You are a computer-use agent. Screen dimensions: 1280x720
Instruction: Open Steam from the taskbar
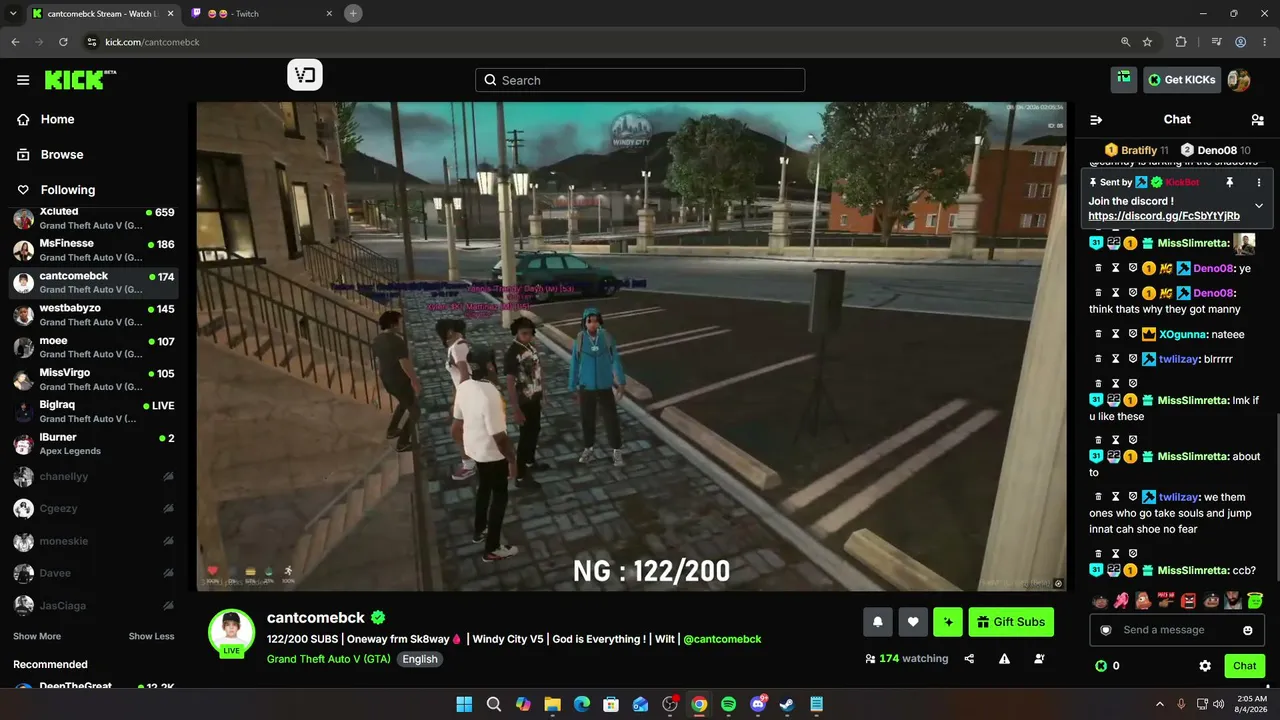coord(787,704)
